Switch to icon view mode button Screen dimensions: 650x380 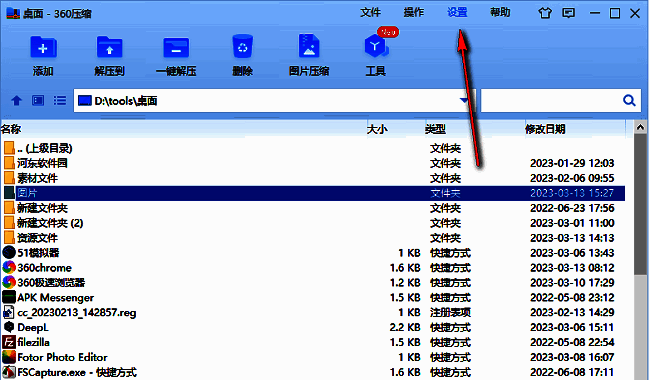point(38,100)
